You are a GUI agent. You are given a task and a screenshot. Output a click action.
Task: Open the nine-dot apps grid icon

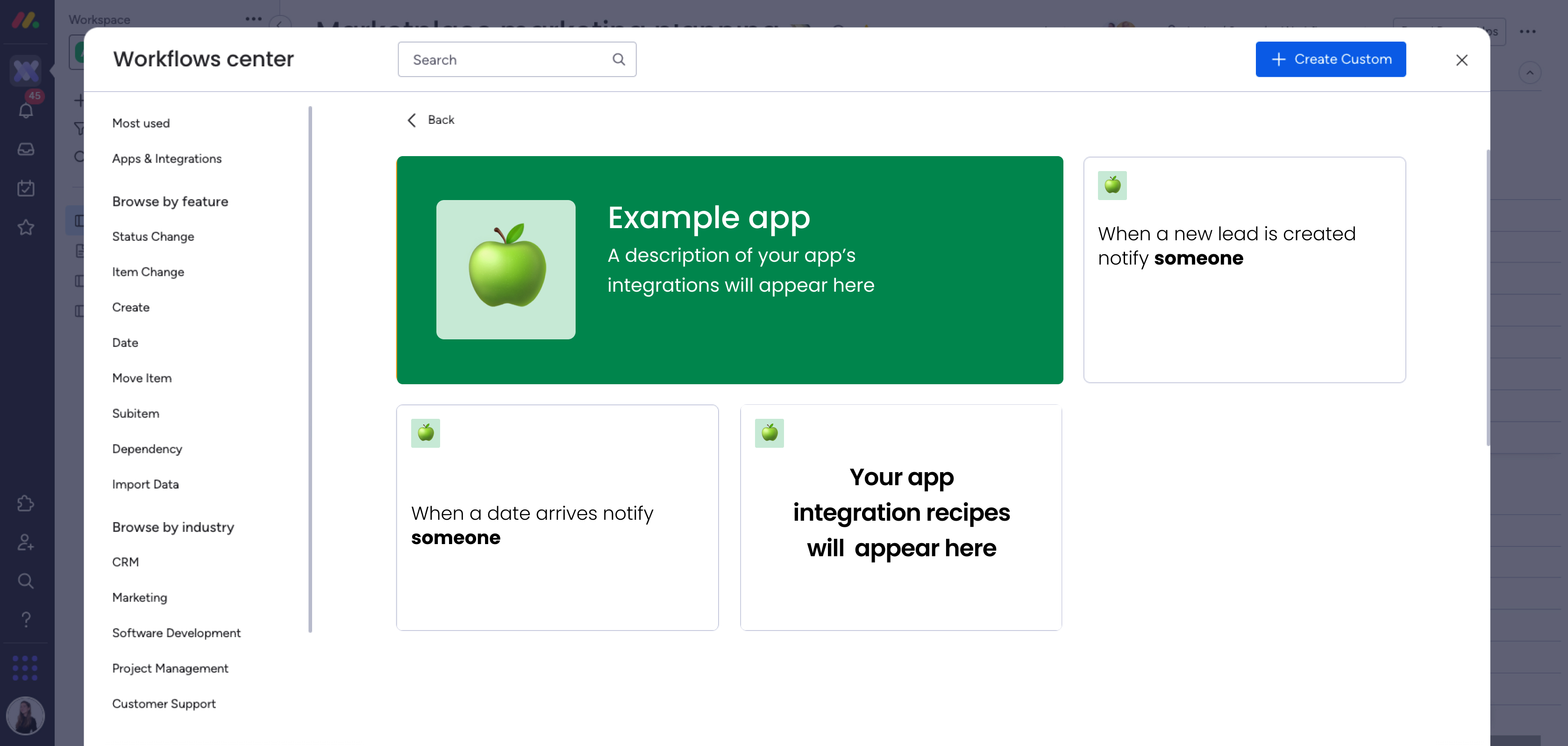click(26, 668)
